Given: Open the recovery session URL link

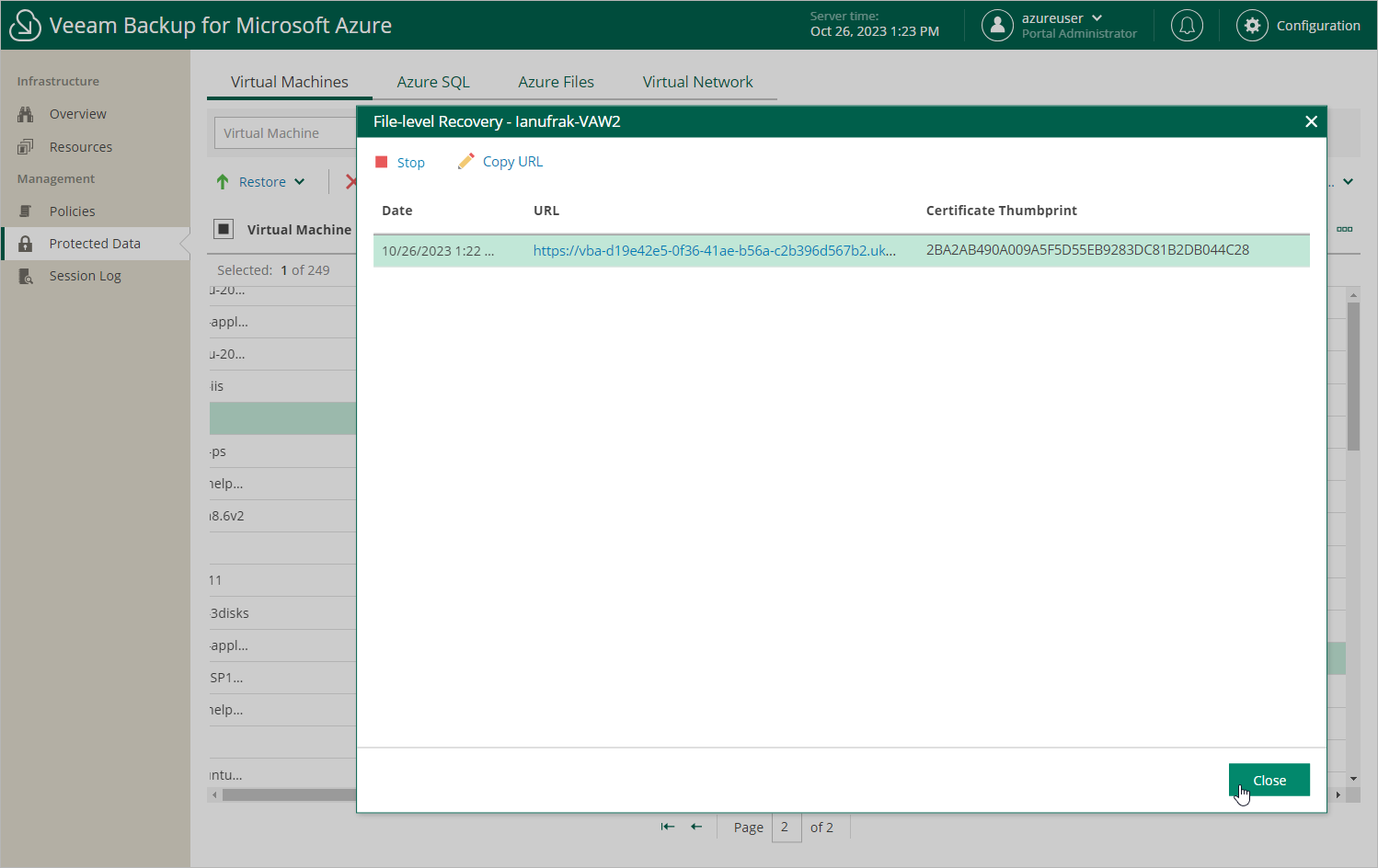Looking at the screenshot, I should 714,250.
